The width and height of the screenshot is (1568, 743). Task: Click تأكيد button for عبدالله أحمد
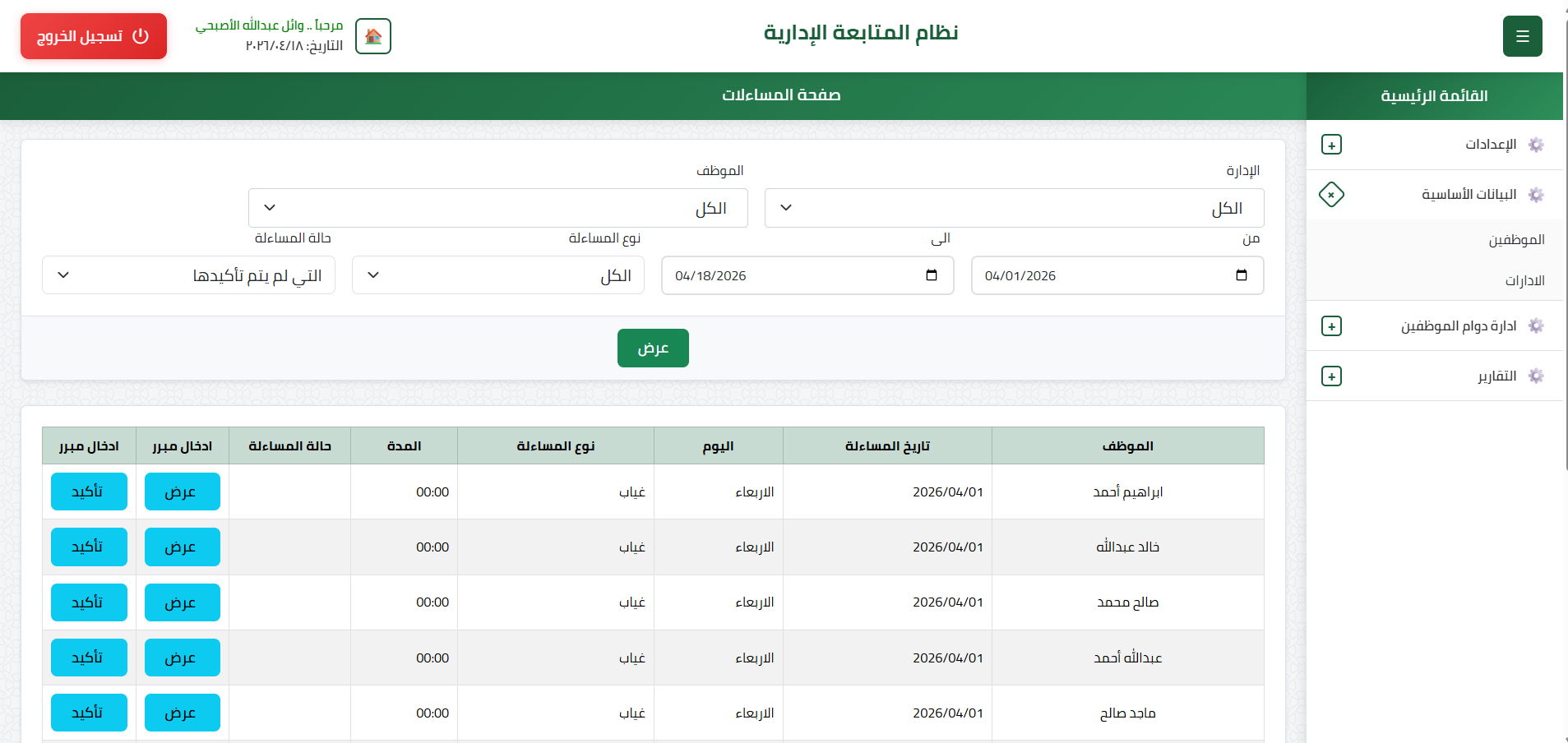click(89, 658)
